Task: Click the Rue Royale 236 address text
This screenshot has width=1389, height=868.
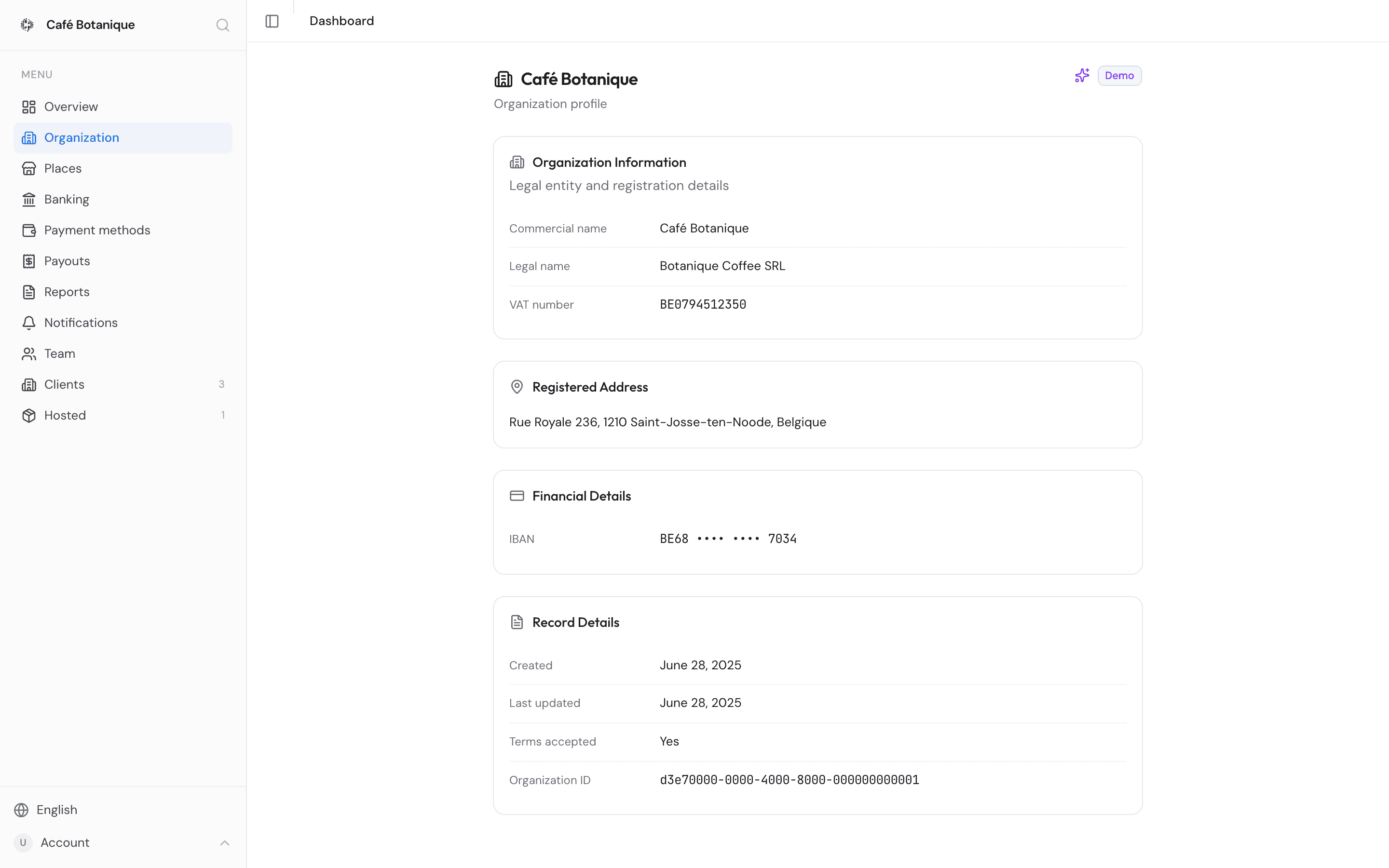Action: pyautogui.click(x=667, y=422)
